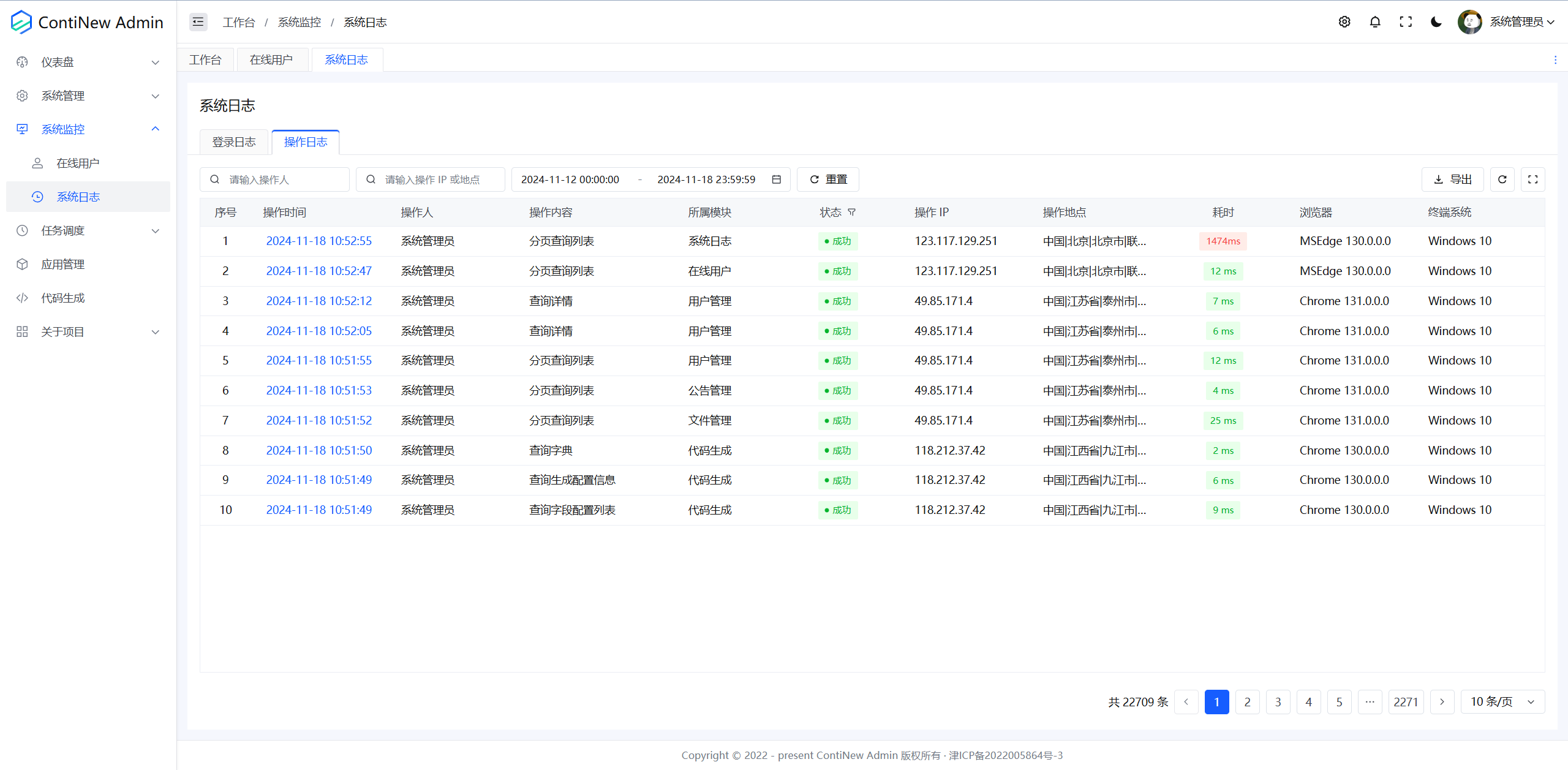
Task: Enter fullscreen mode from header
Action: point(1406,22)
